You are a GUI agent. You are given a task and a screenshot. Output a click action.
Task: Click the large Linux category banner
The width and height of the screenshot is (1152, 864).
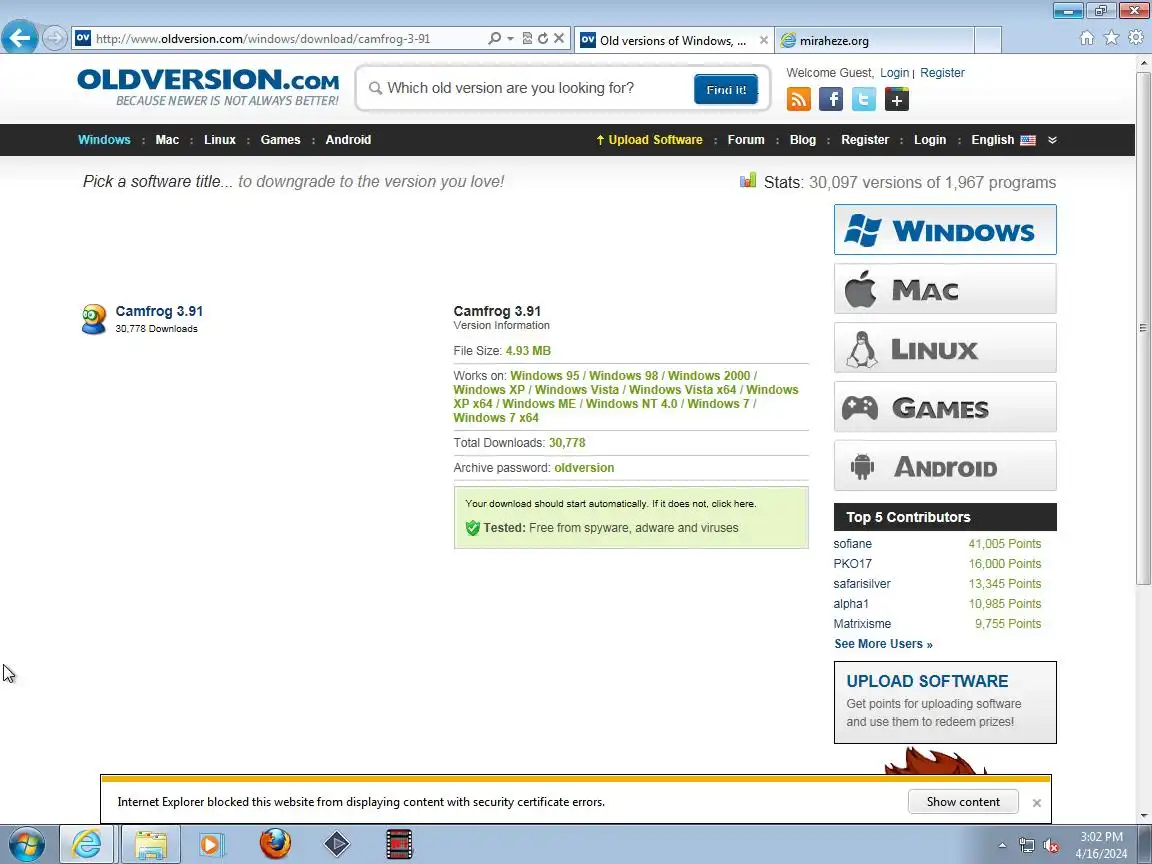[945, 348]
